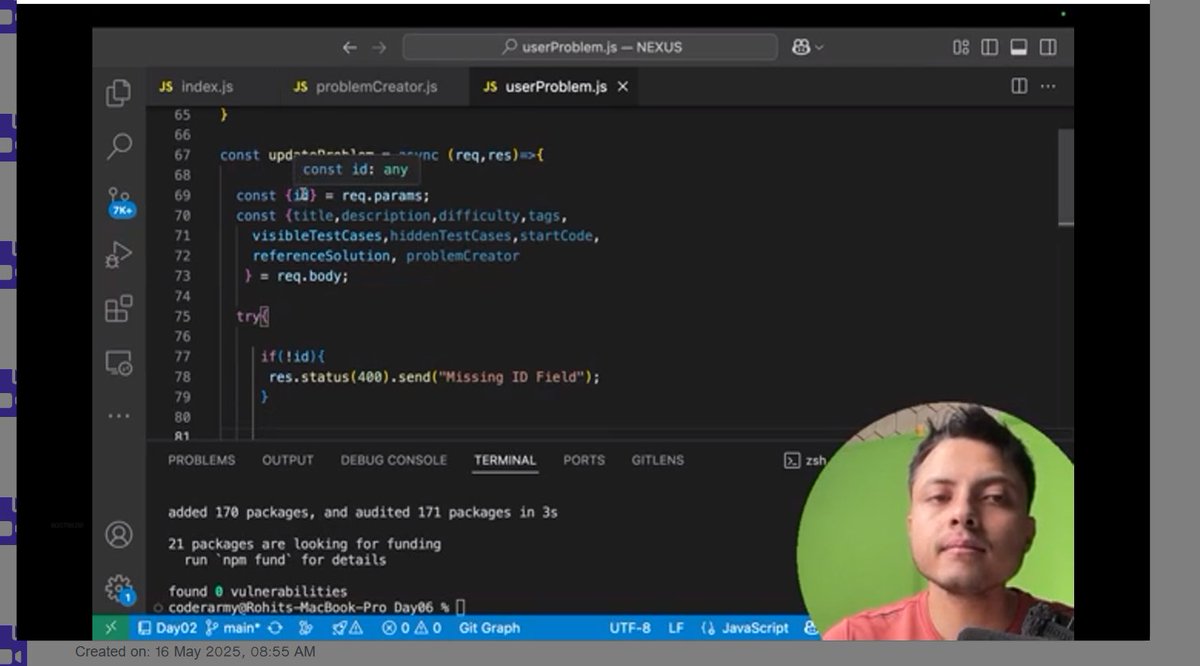Screen dimensions: 1200x666
Task: Open the Extensions view
Action: [119, 308]
